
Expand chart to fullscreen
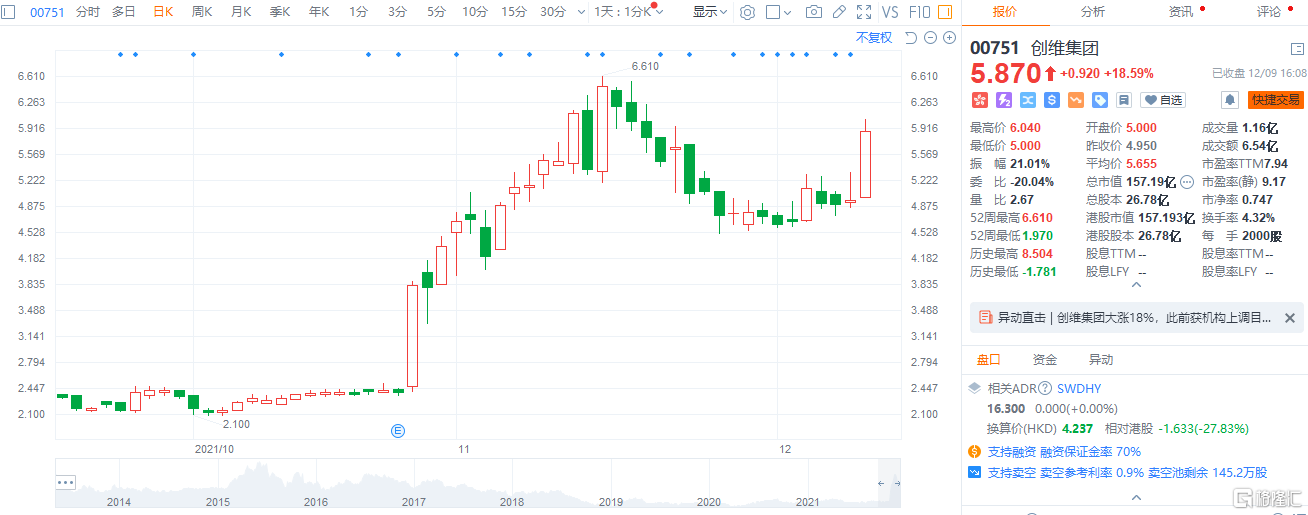point(864,12)
